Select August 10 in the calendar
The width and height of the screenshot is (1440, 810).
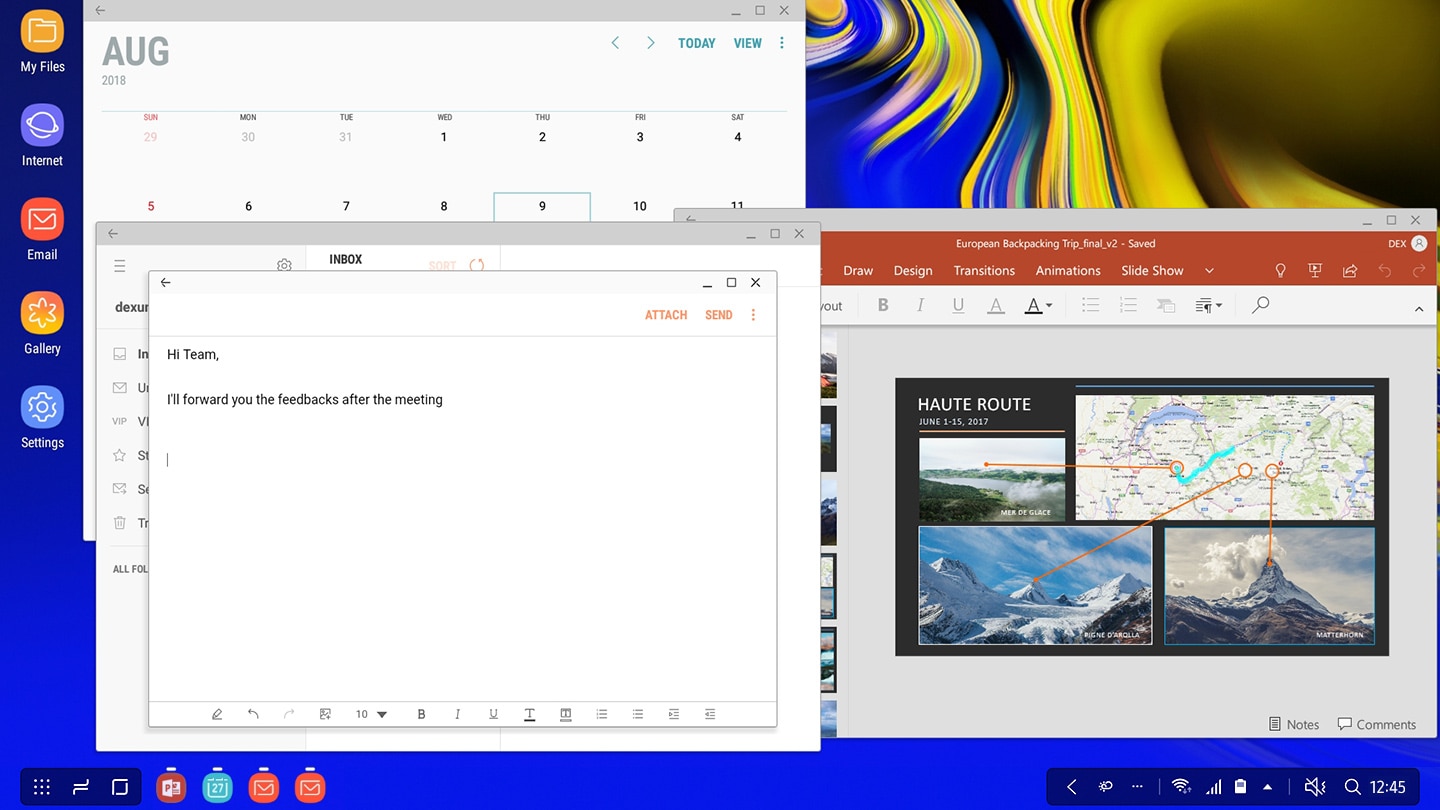click(x=639, y=206)
